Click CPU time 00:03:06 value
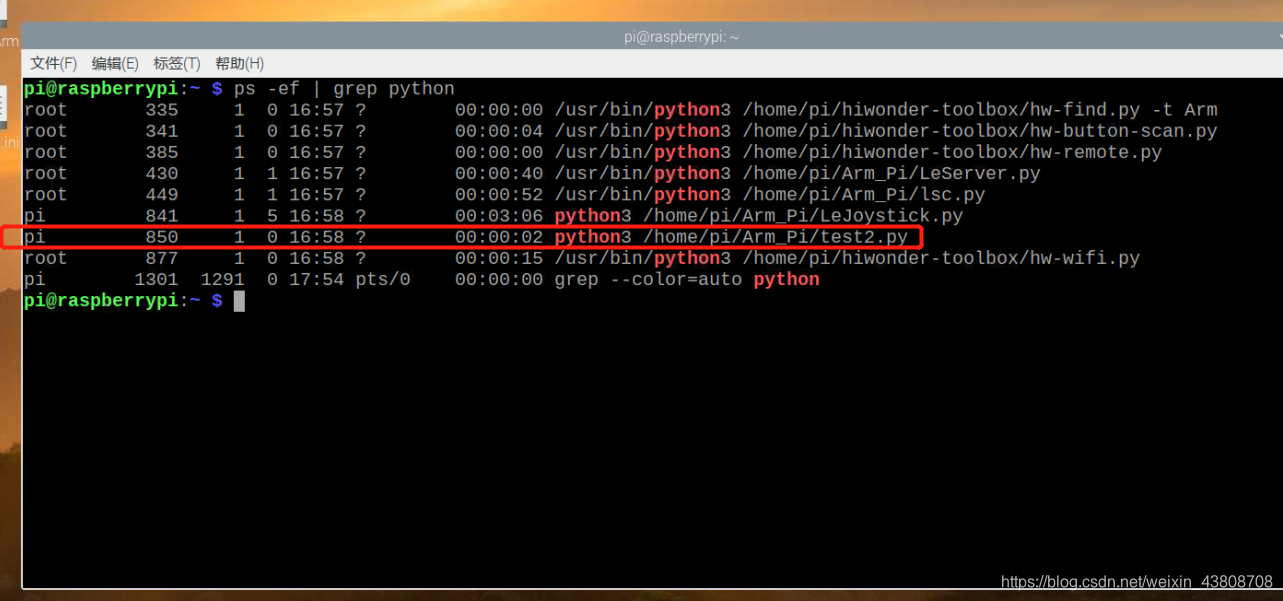Screen dimensions: 1283x601 [499, 216]
